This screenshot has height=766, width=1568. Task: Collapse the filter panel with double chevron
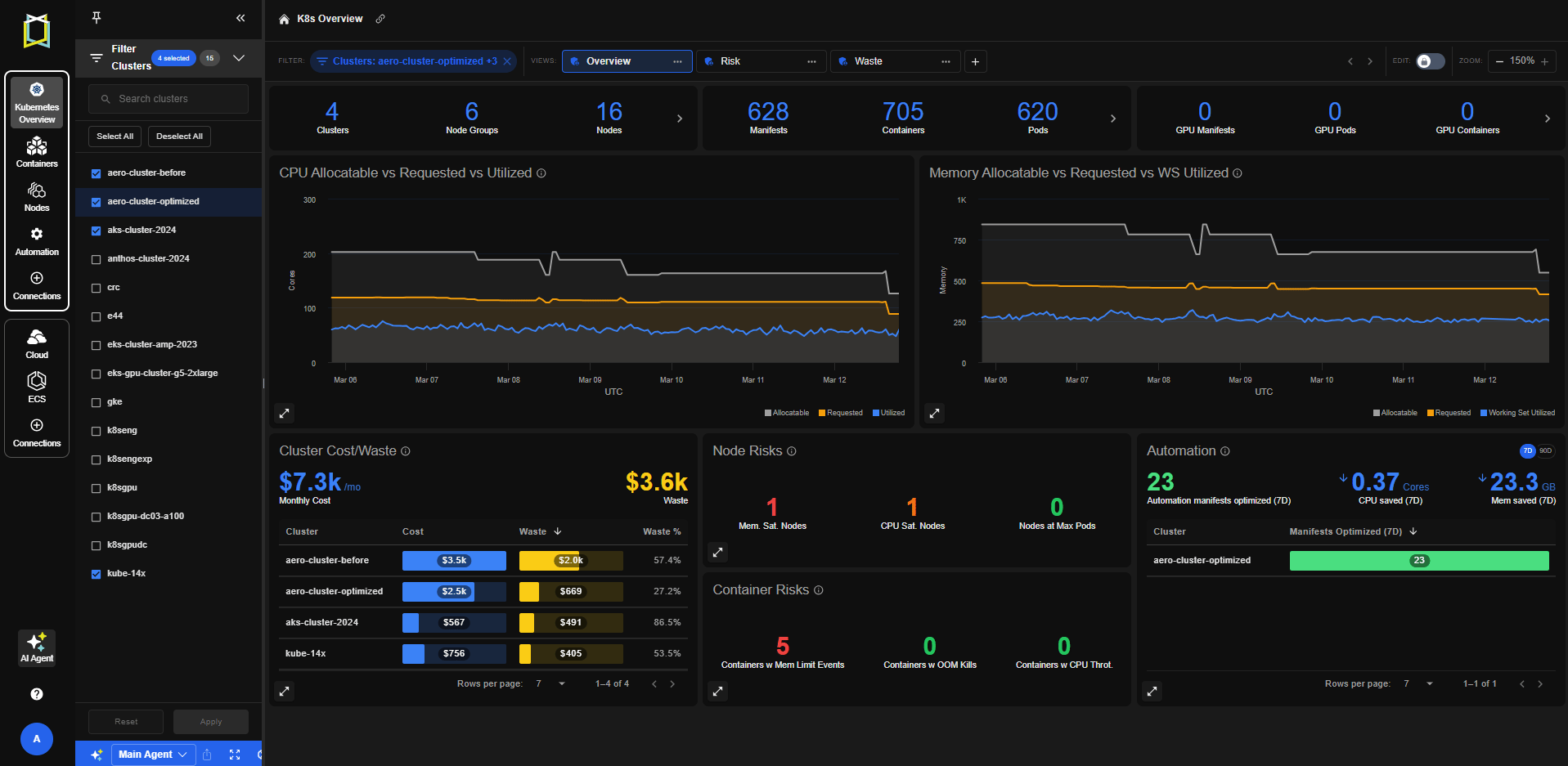(x=240, y=18)
